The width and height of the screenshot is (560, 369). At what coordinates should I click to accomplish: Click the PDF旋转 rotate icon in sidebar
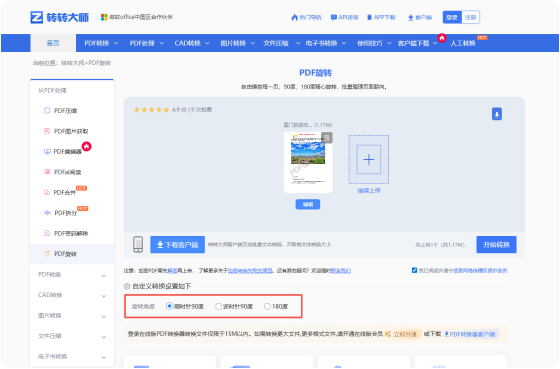[x=47, y=254]
